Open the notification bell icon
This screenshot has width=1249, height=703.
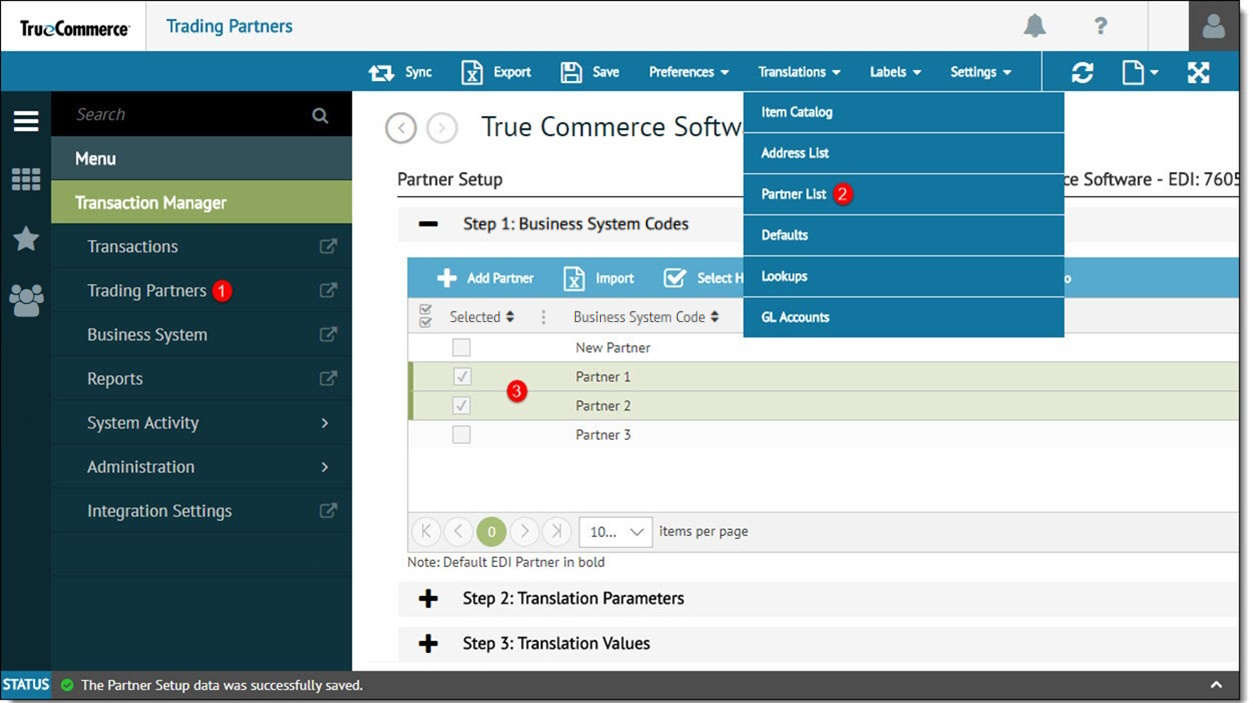[1035, 26]
